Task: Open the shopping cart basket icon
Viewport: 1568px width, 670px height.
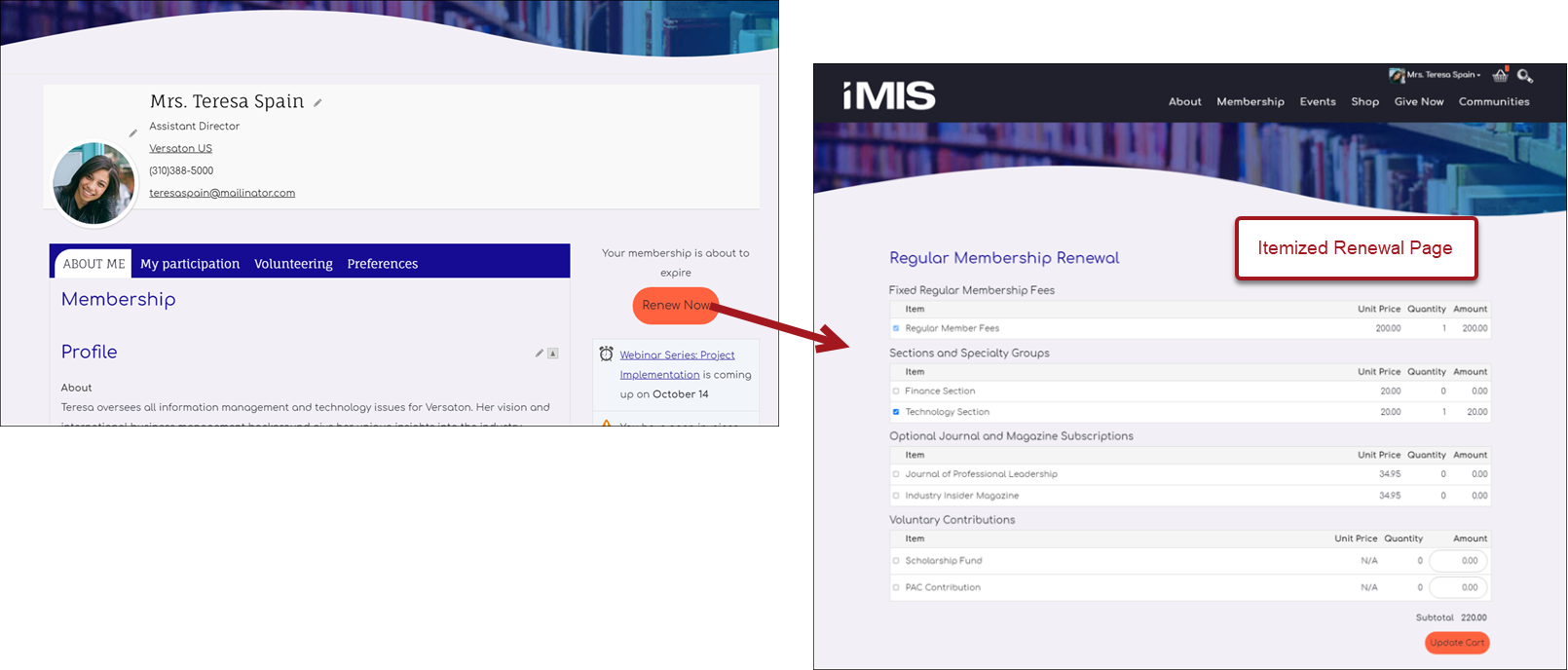Action: pyautogui.click(x=1500, y=75)
